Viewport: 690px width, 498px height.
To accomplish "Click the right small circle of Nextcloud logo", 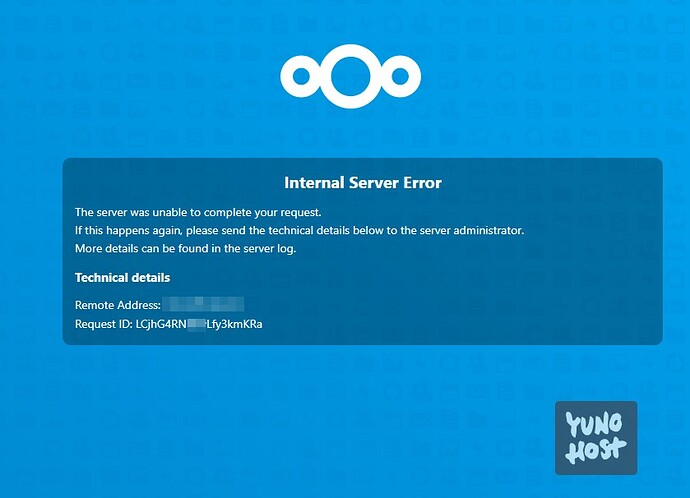I will pyautogui.click(x=400, y=76).
